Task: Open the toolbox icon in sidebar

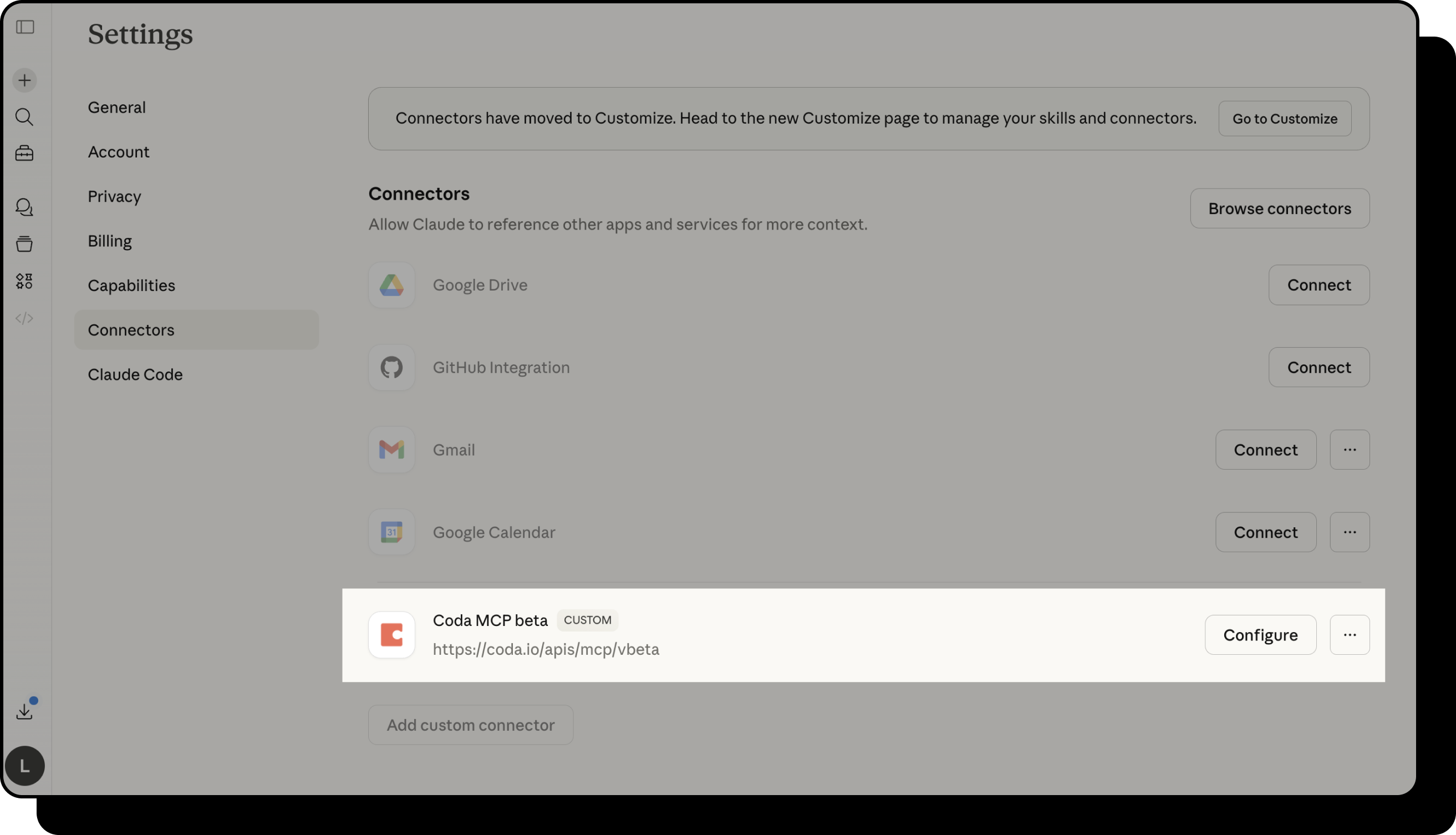Action: pos(24,153)
